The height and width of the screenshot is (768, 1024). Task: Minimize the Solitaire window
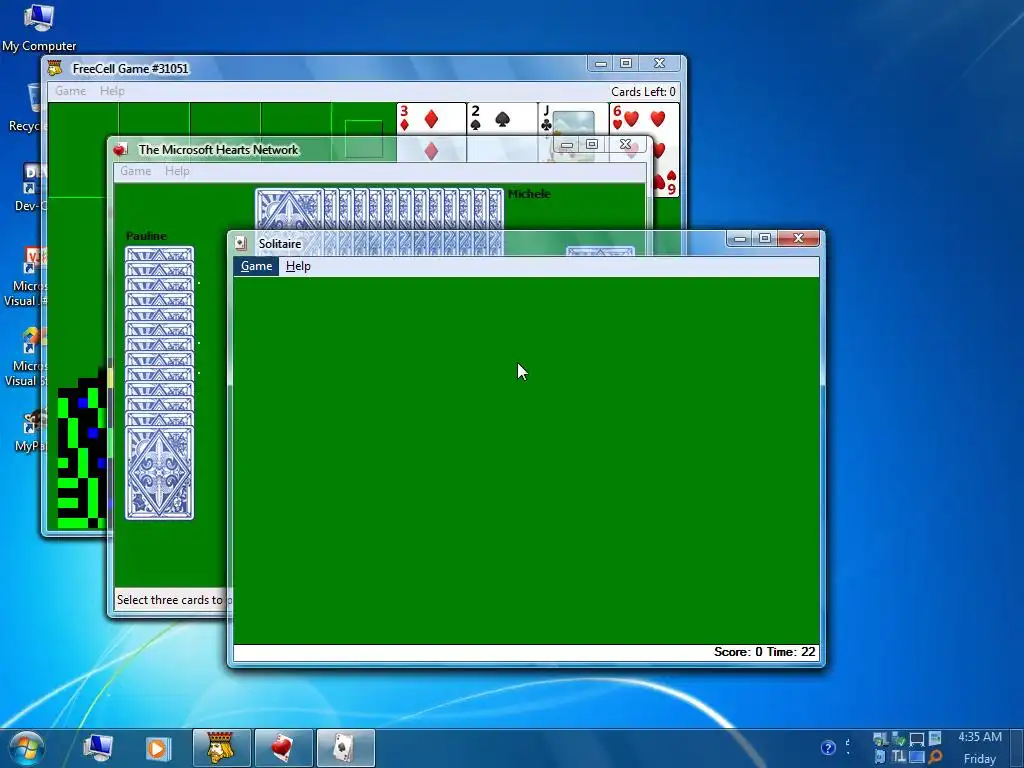[x=740, y=238]
